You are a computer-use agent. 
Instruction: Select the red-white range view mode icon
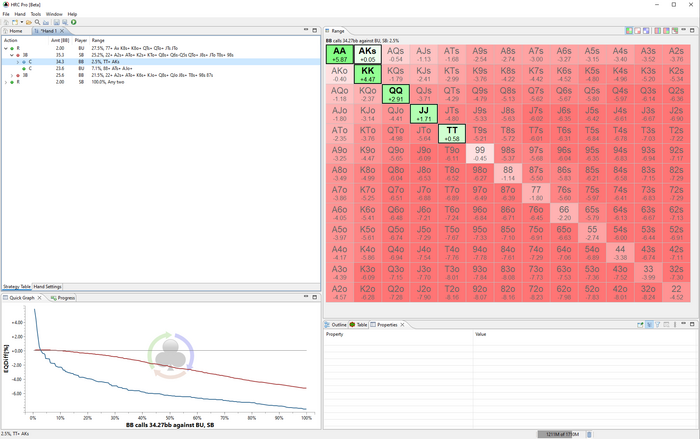pos(638,31)
